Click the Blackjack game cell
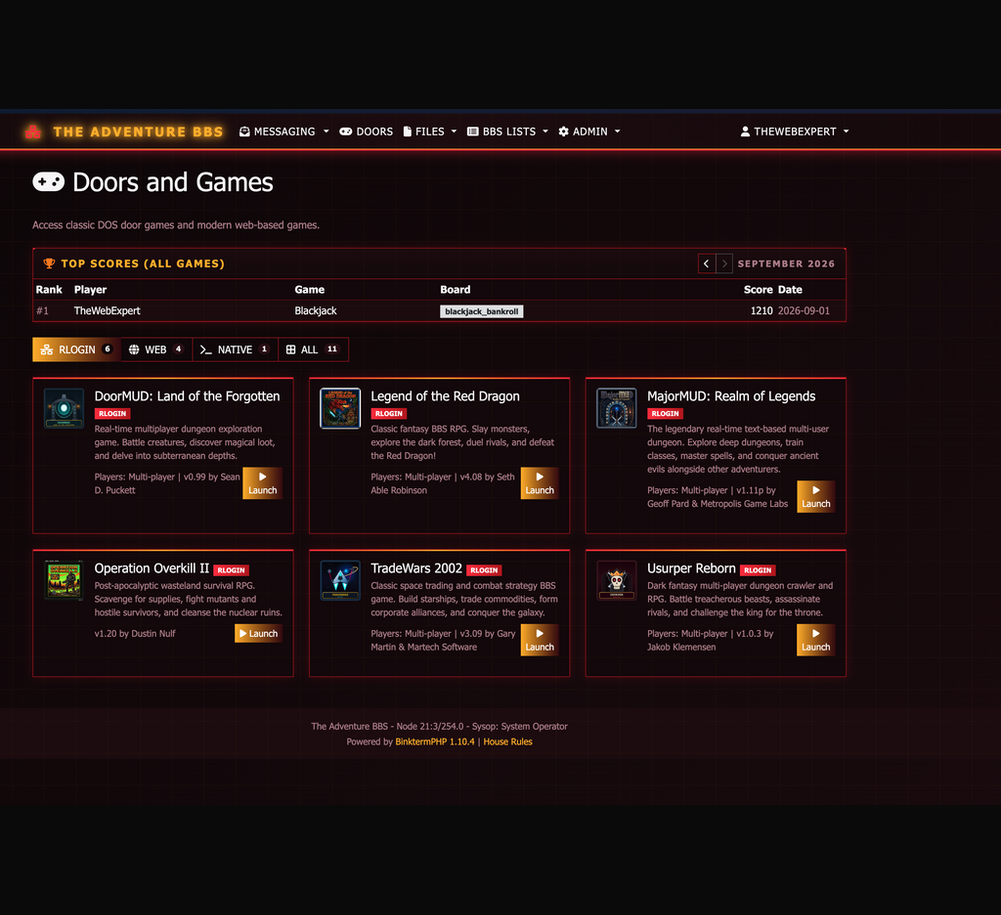Viewport: 1001px width, 915px height. pos(315,310)
